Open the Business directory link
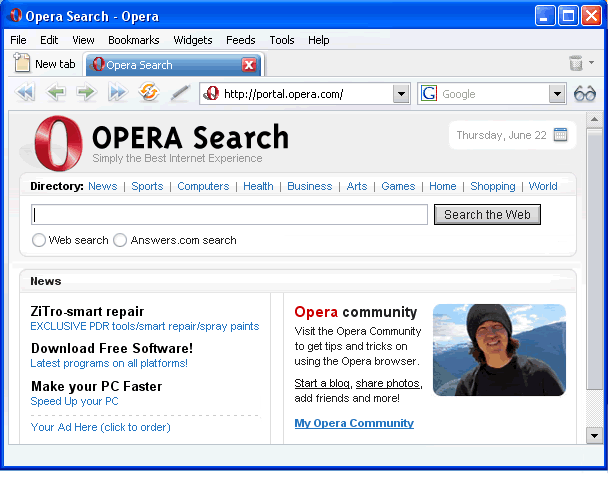This screenshot has height=478, width=608. [310, 186]
